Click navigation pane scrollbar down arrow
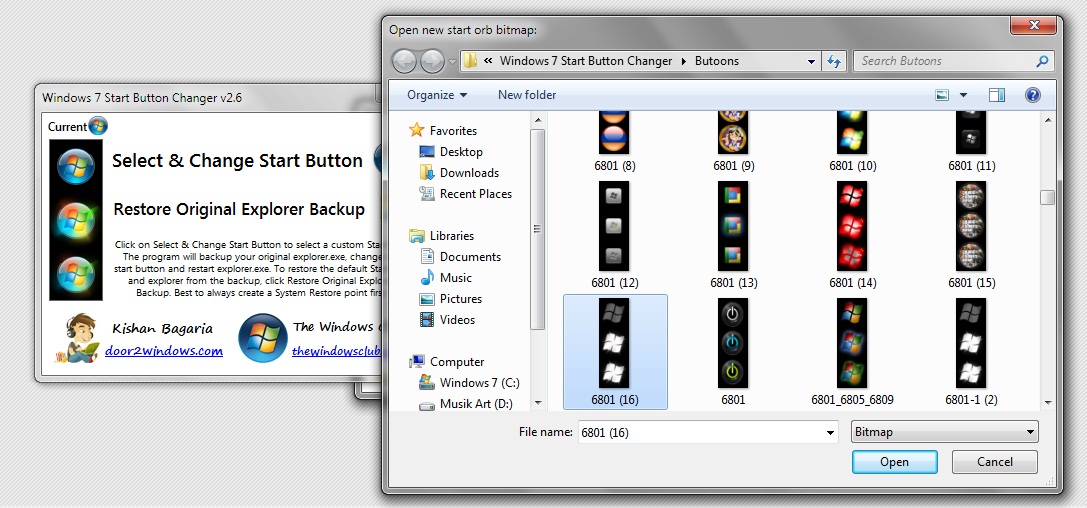Viewport: 1087px width, 508px height. [x=538, y=403]
